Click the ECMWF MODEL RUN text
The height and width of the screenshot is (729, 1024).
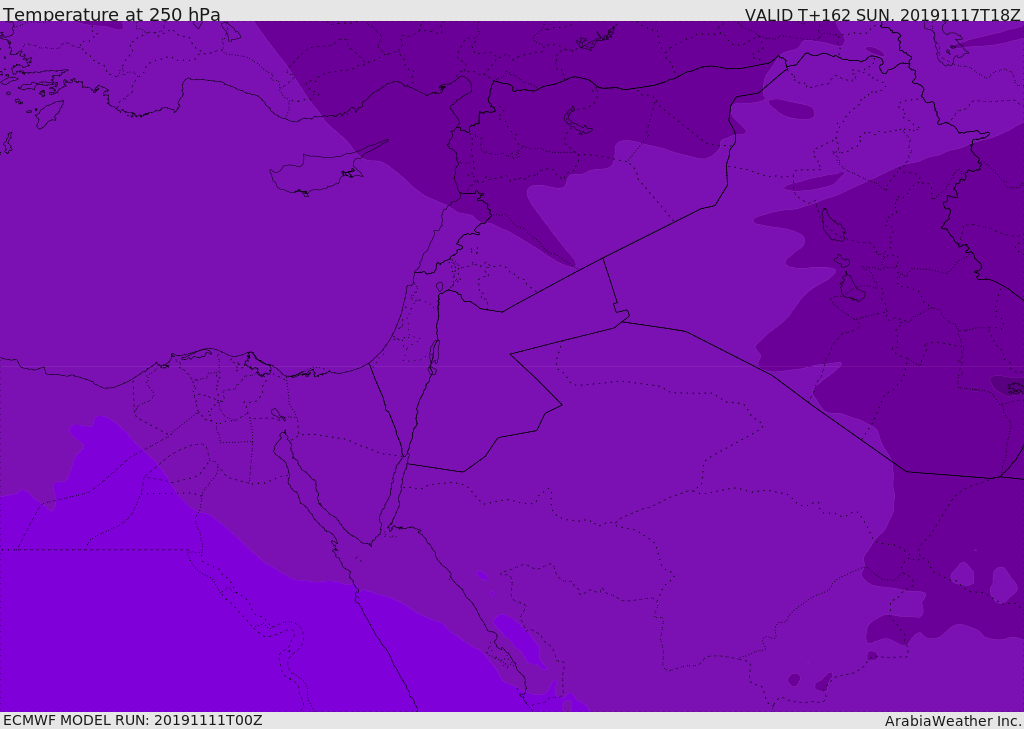pyautogui.click(x=132, y=720)
